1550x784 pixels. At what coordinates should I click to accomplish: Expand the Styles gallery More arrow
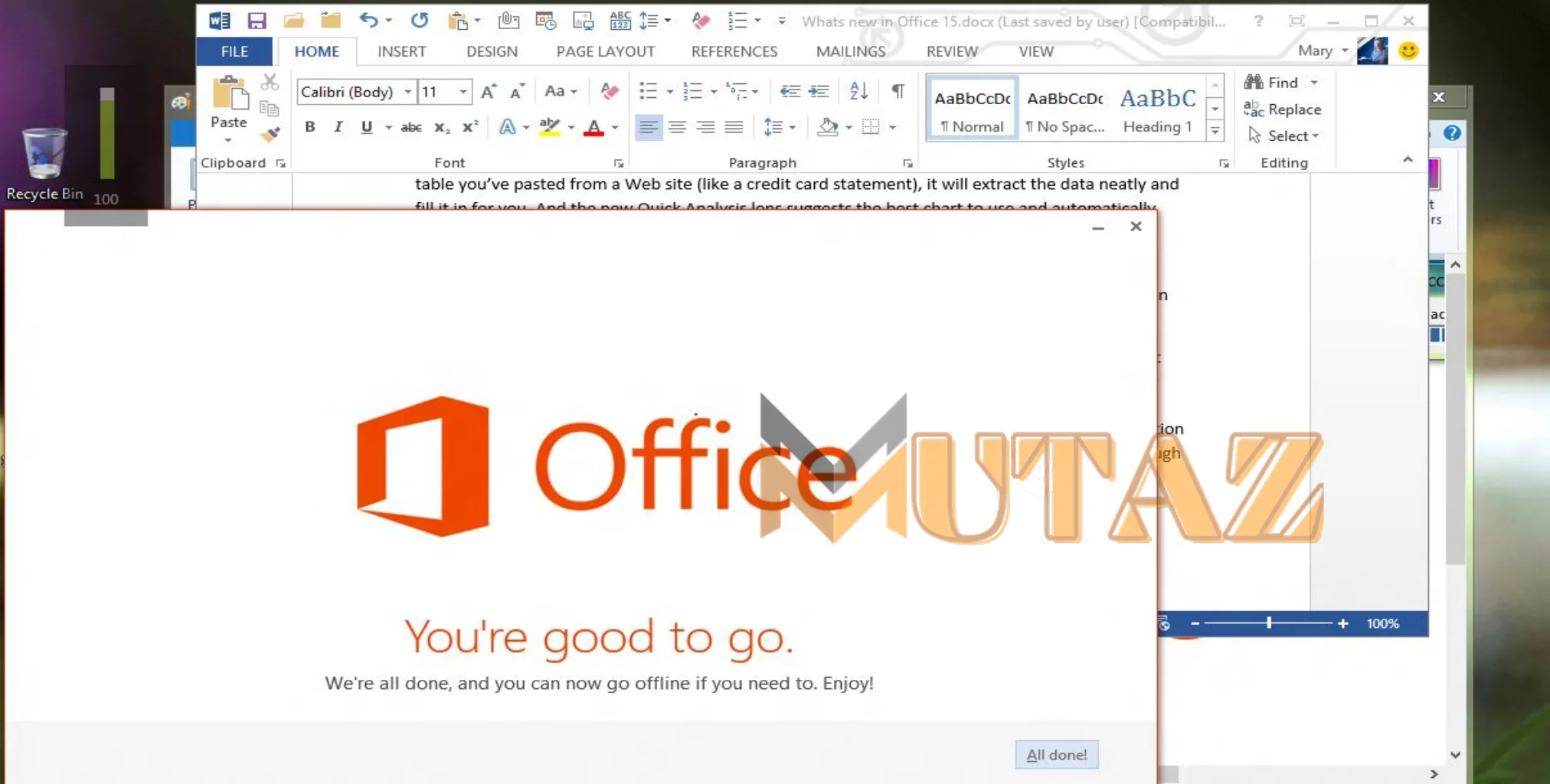tap(1215, 132)
